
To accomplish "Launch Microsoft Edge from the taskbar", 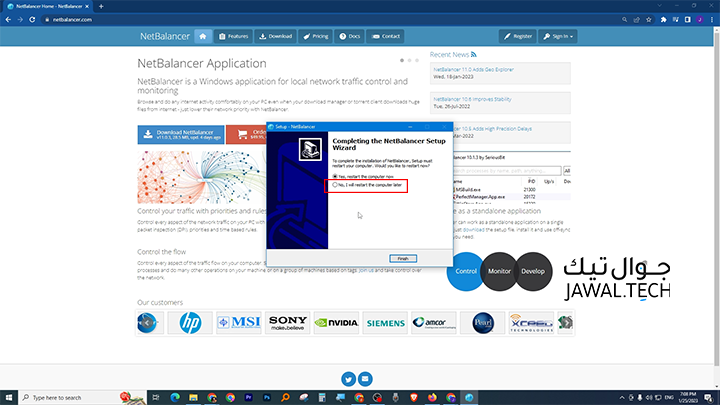I will pos(175,398).
